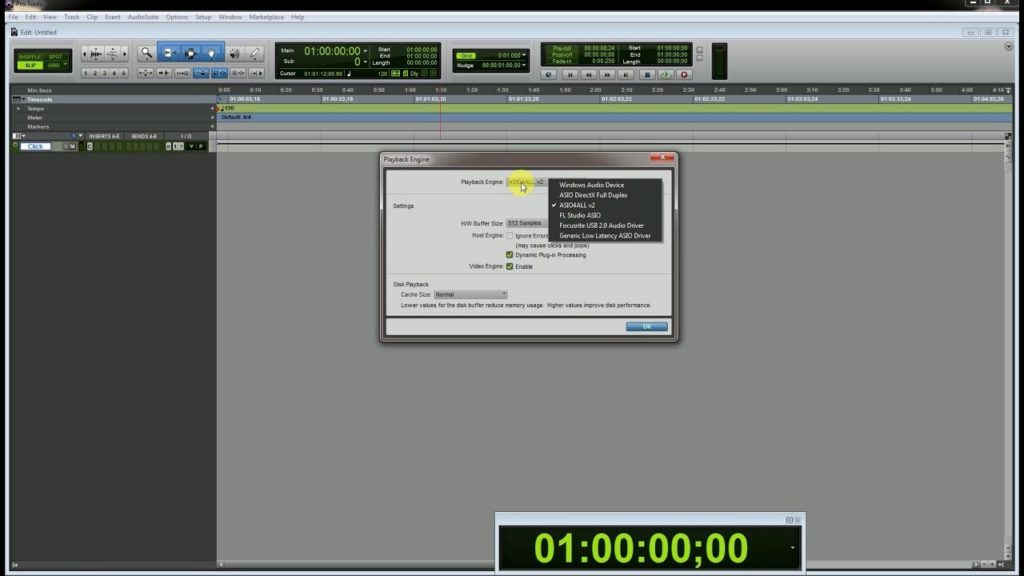This screenshot has height=576, width=1024.
Task: Open the Track menu
Action: [71, 17]
